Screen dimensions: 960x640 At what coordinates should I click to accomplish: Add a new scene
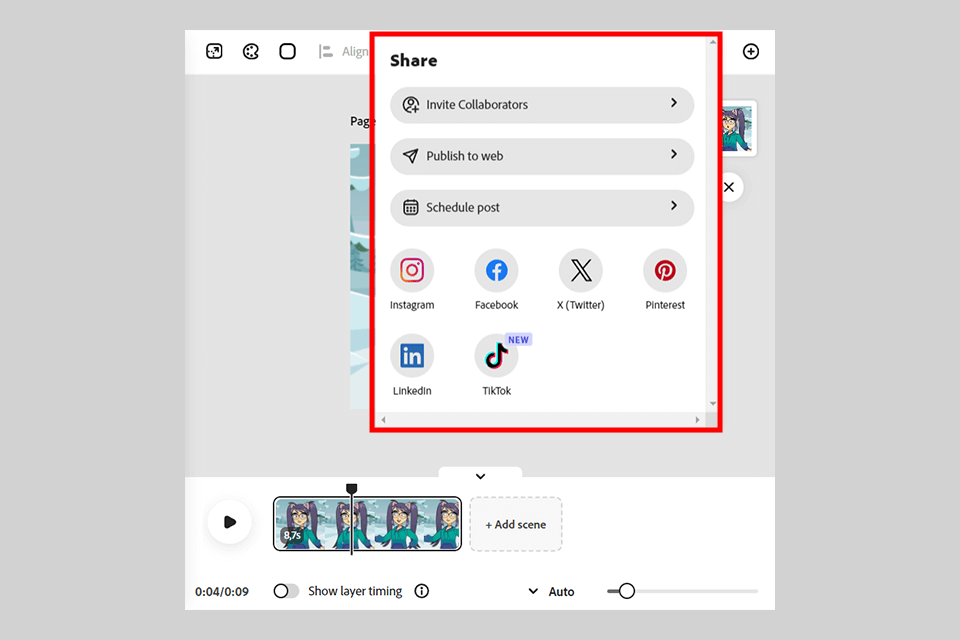pos(516,524)
